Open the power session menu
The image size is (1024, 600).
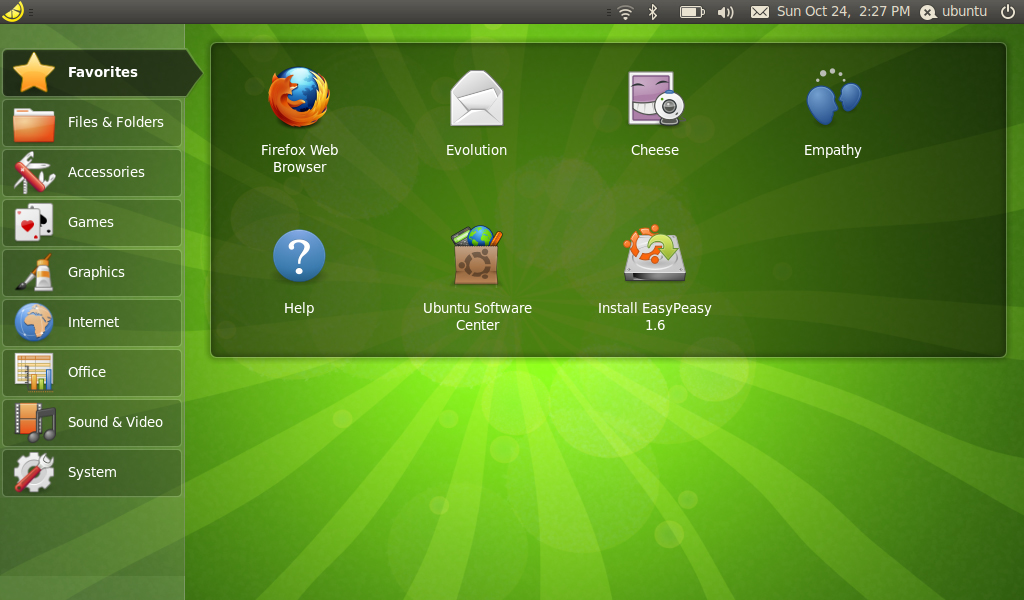(1008, 11)
